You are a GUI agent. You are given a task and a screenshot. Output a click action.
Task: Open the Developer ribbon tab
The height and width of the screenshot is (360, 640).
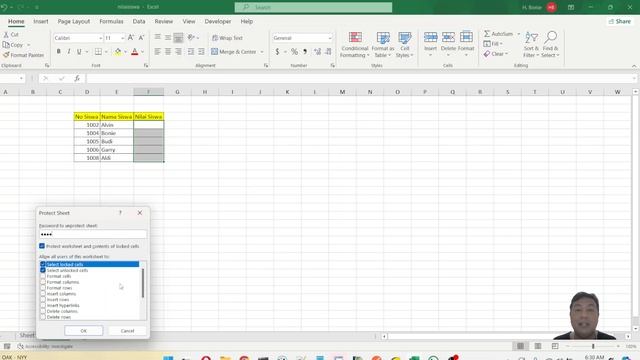pos(218,21)
